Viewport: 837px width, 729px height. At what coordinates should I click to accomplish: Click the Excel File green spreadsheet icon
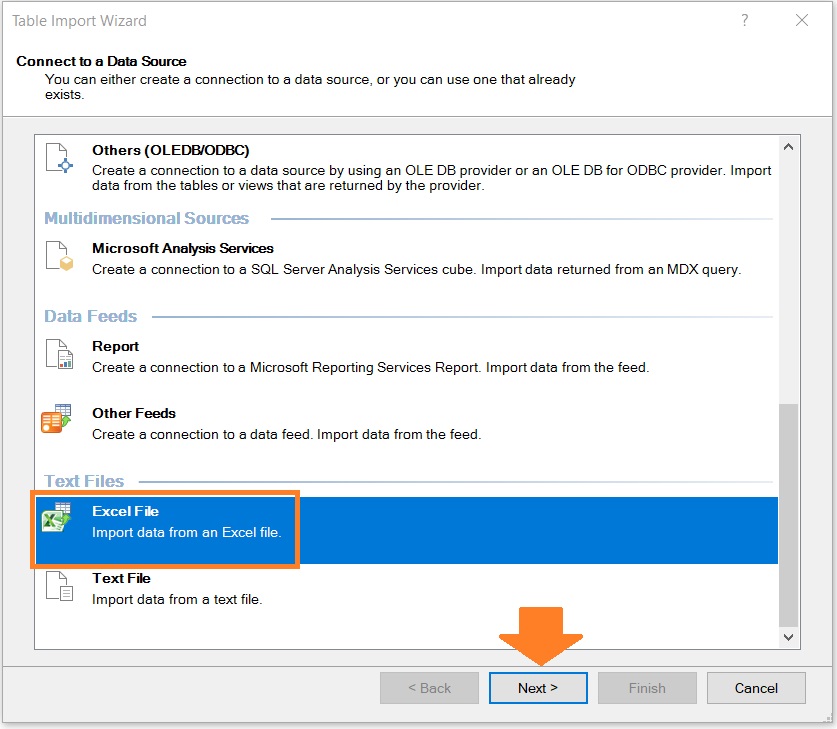pyautogui.click(x=56, y=517)
